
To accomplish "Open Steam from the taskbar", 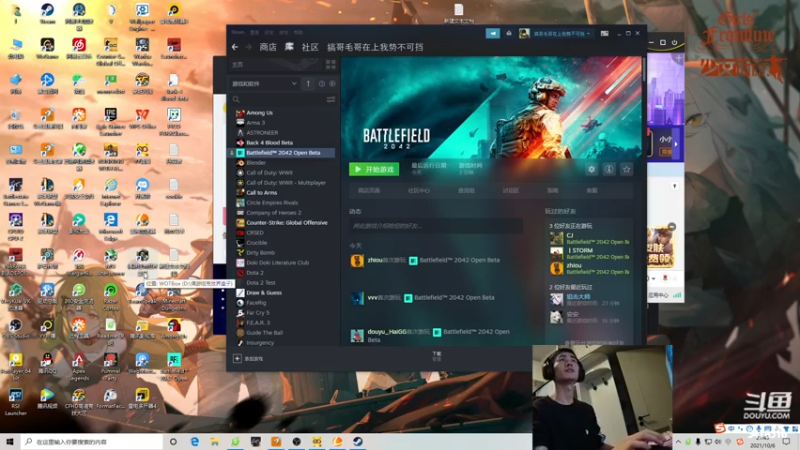I will pyautogui.click(x=358, y=441).
